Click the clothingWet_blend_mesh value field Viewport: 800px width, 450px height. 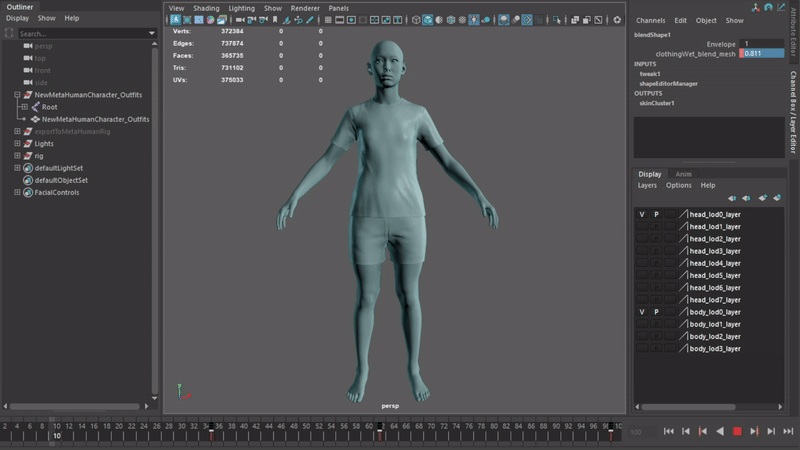(762, 53)
